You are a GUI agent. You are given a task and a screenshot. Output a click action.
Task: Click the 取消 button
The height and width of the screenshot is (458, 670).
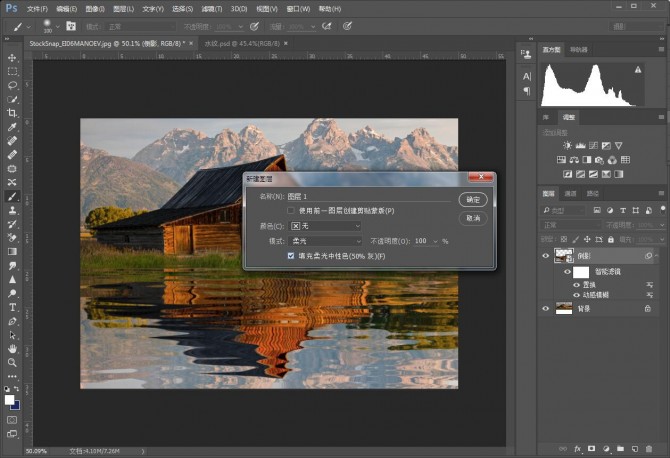point(472,217)
